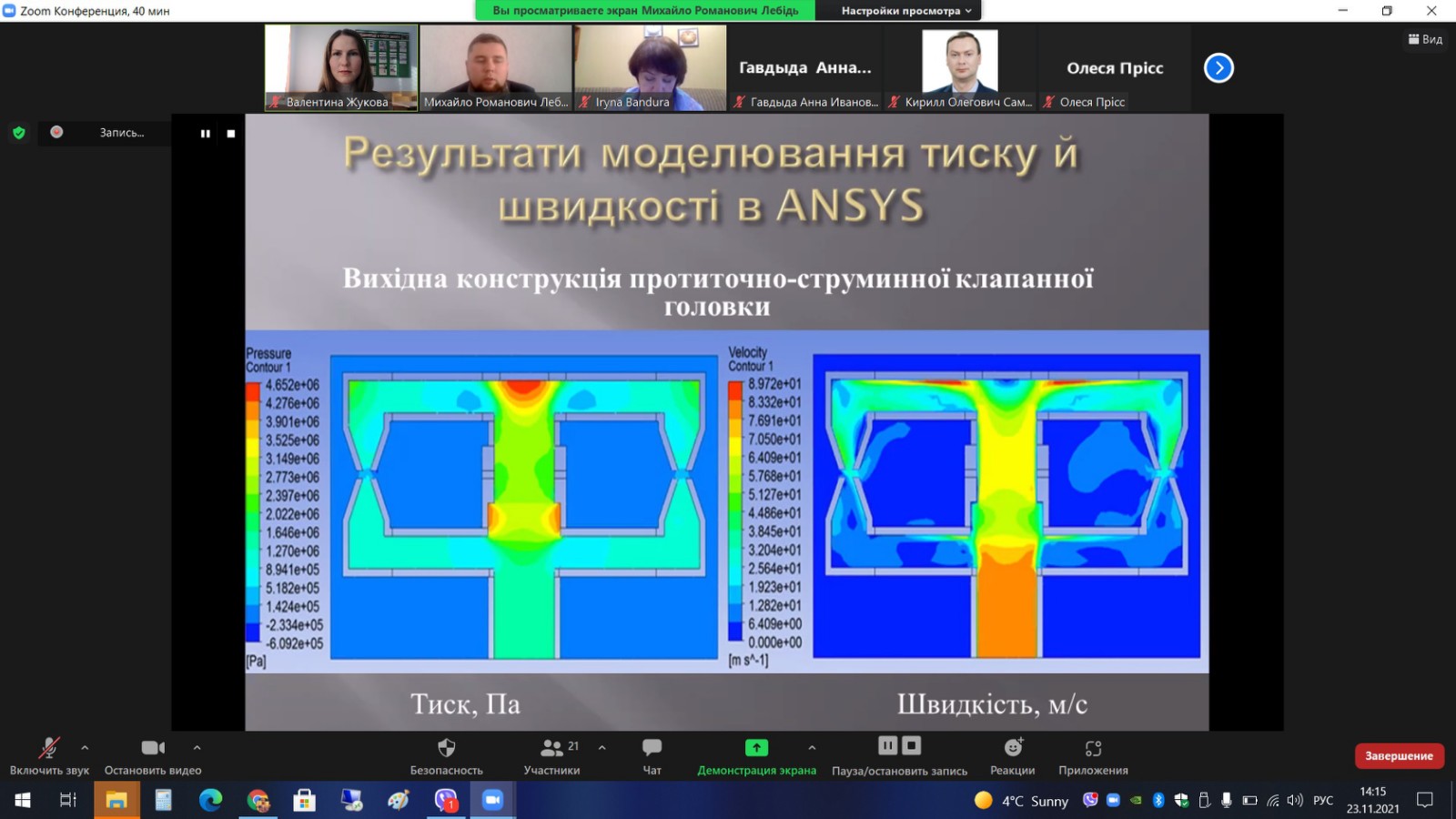
Task: Select Валентина Жукова video thumbnail
Action: 341,67
